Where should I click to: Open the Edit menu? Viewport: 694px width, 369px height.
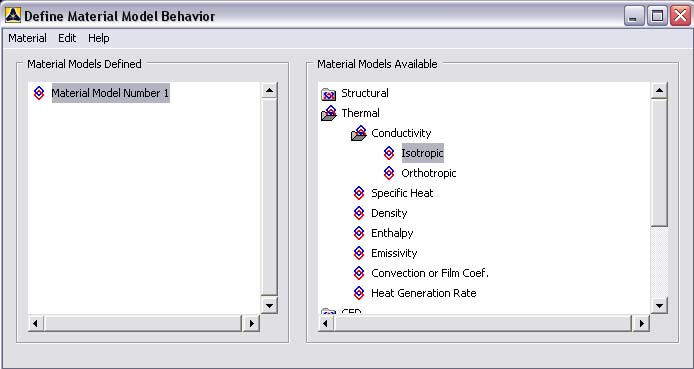click(67, 38)
